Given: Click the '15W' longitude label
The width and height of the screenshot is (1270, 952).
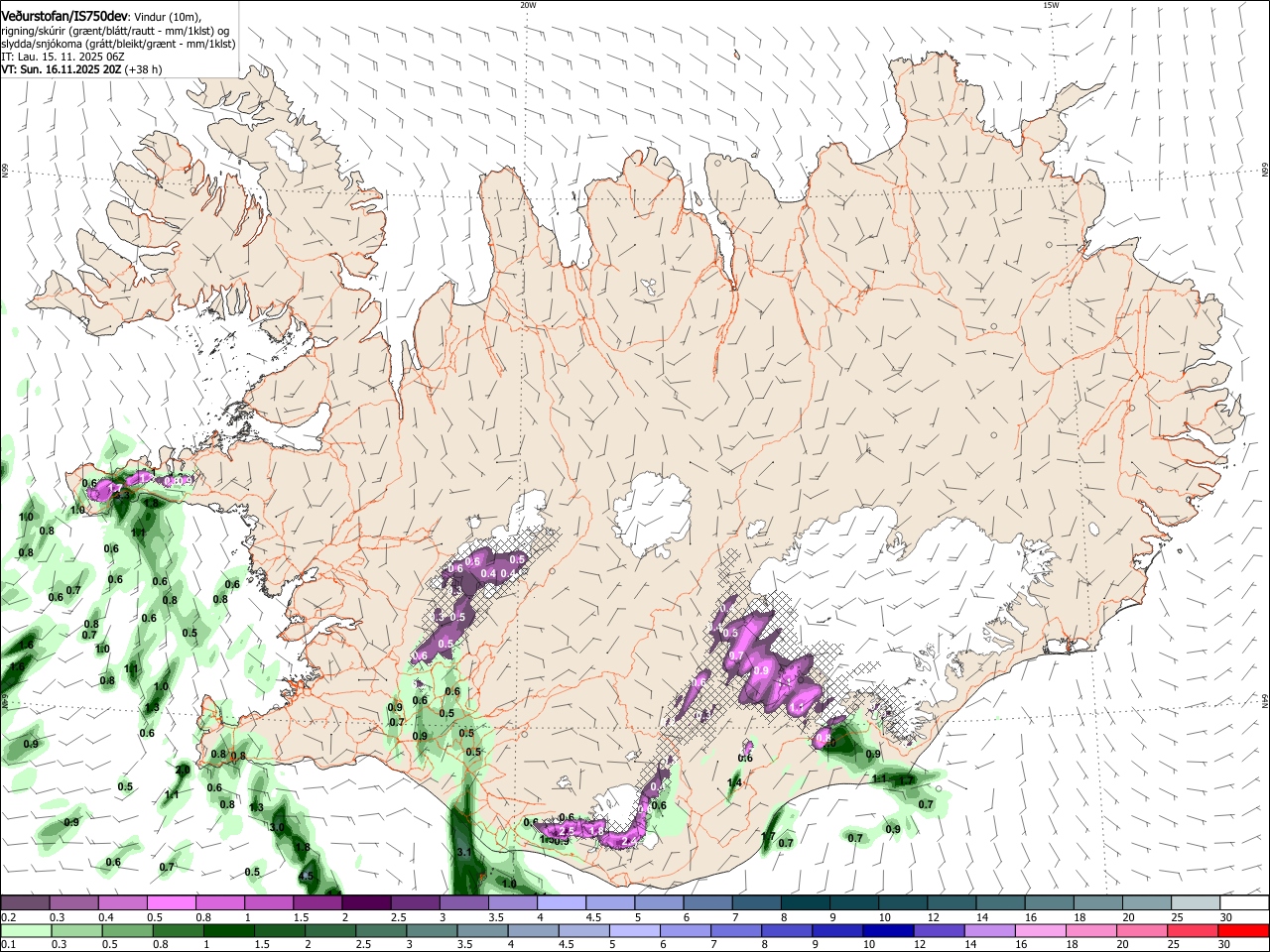Looking at the screenshot, I should pyautogui.click(x=1051, y=5).
